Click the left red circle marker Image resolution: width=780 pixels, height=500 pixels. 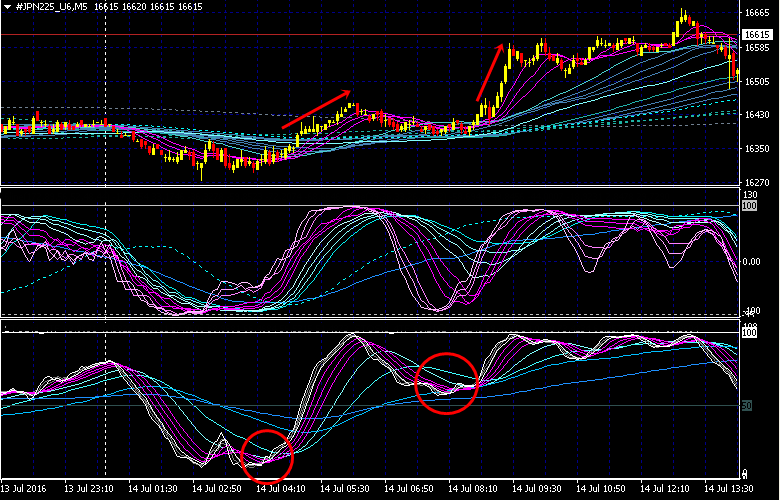click(267, 456)
